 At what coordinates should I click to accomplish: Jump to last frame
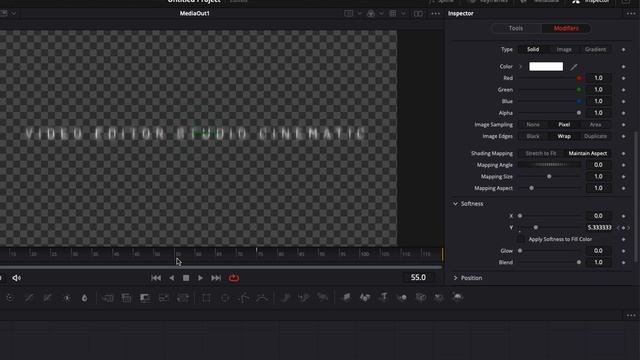pyautogui.click(x=216, y=278)
